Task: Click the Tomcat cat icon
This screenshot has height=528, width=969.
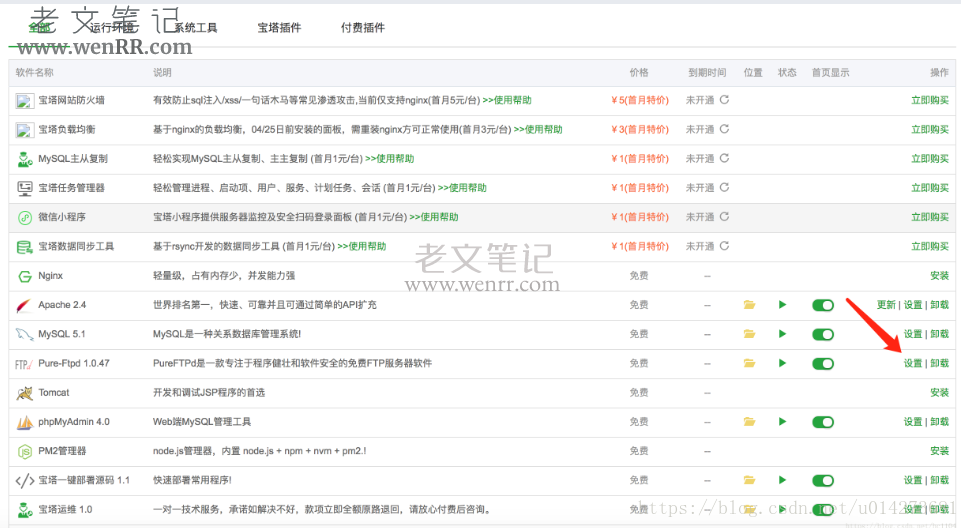Action: pyautogui.click(x=25, y=393)
